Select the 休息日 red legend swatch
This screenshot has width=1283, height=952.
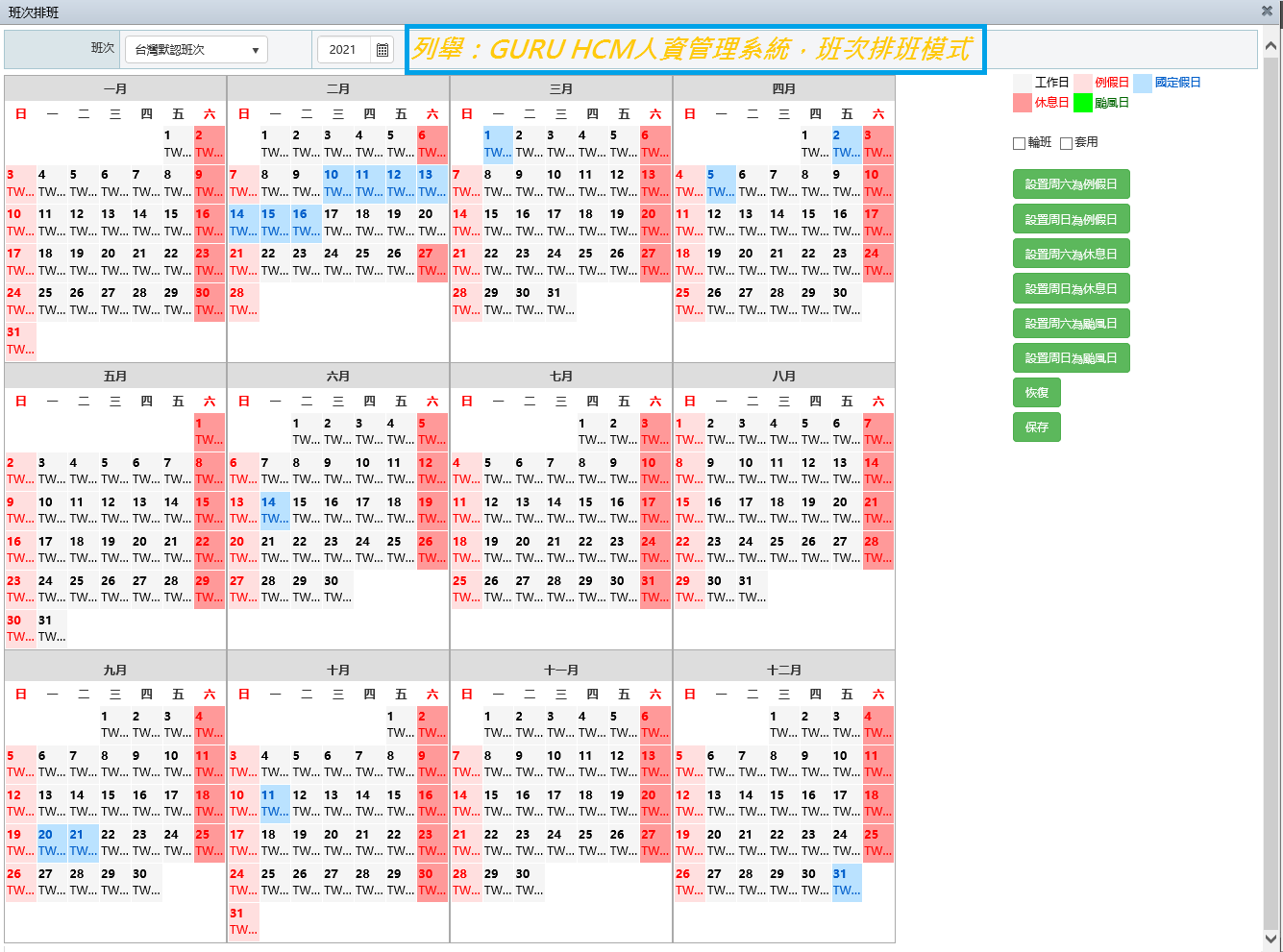coord(1023,103)
